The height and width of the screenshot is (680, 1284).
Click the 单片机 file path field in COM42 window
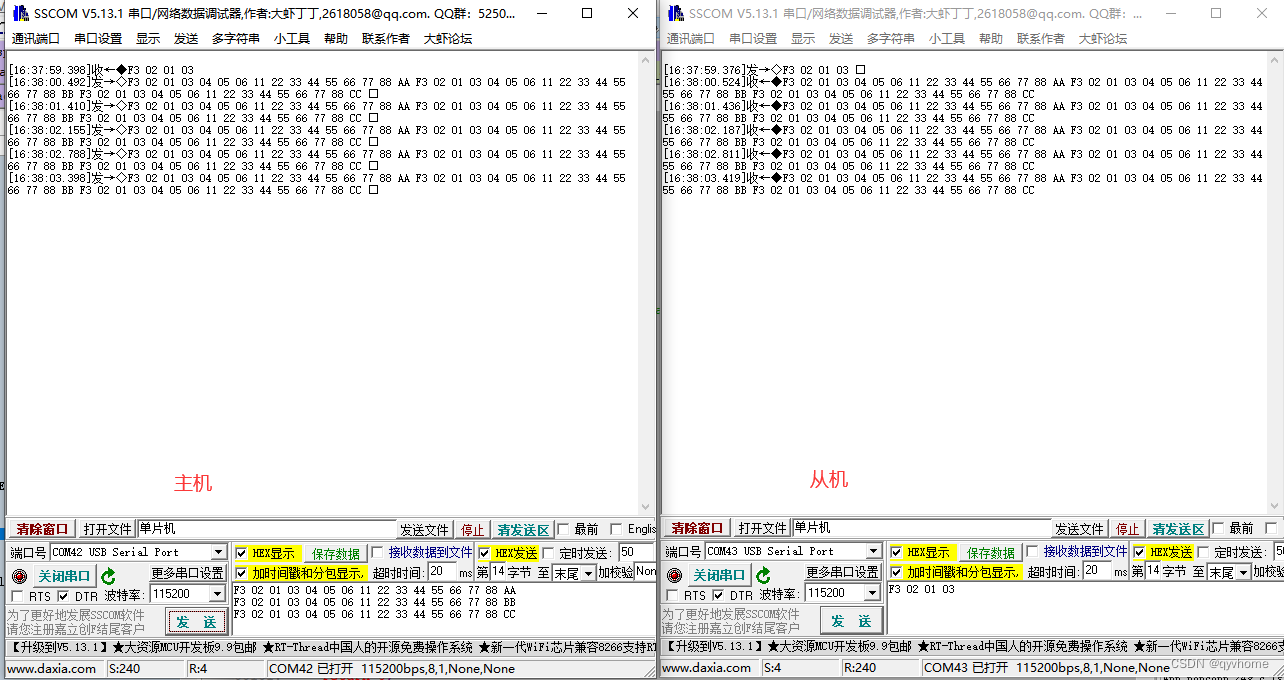click(267, 529)
